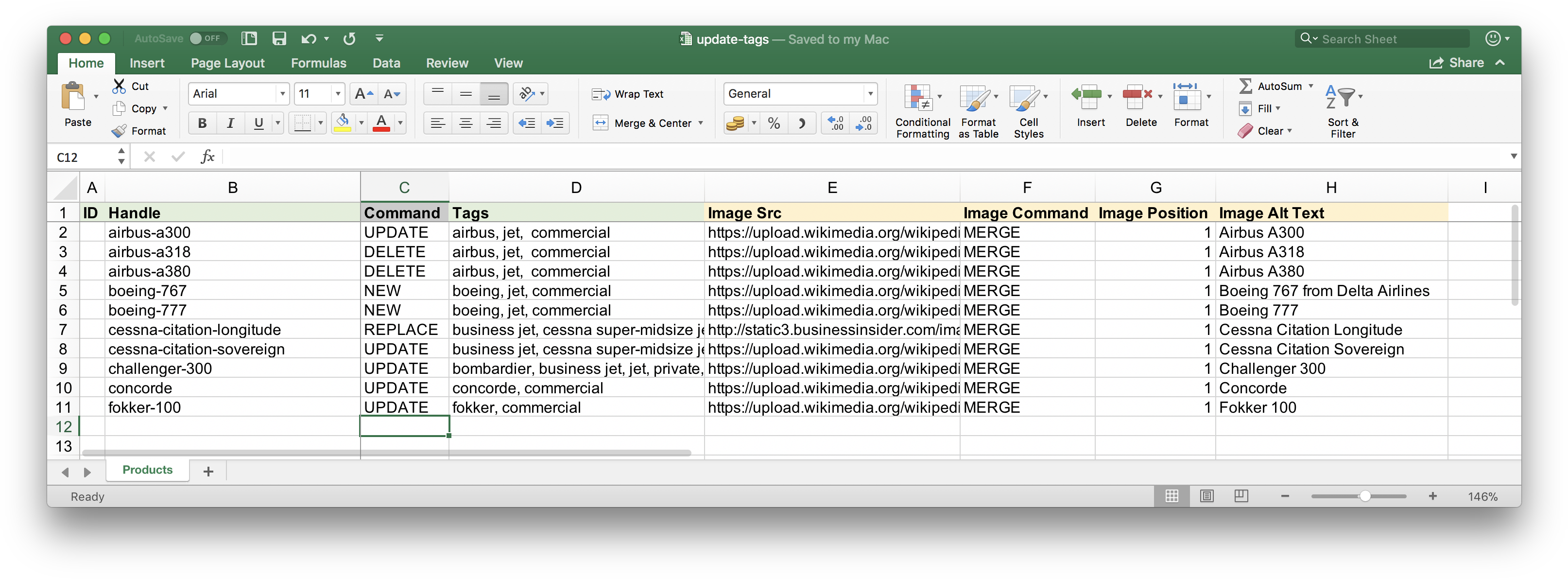Open the Page Layout tab

click(x=228, y=63)
